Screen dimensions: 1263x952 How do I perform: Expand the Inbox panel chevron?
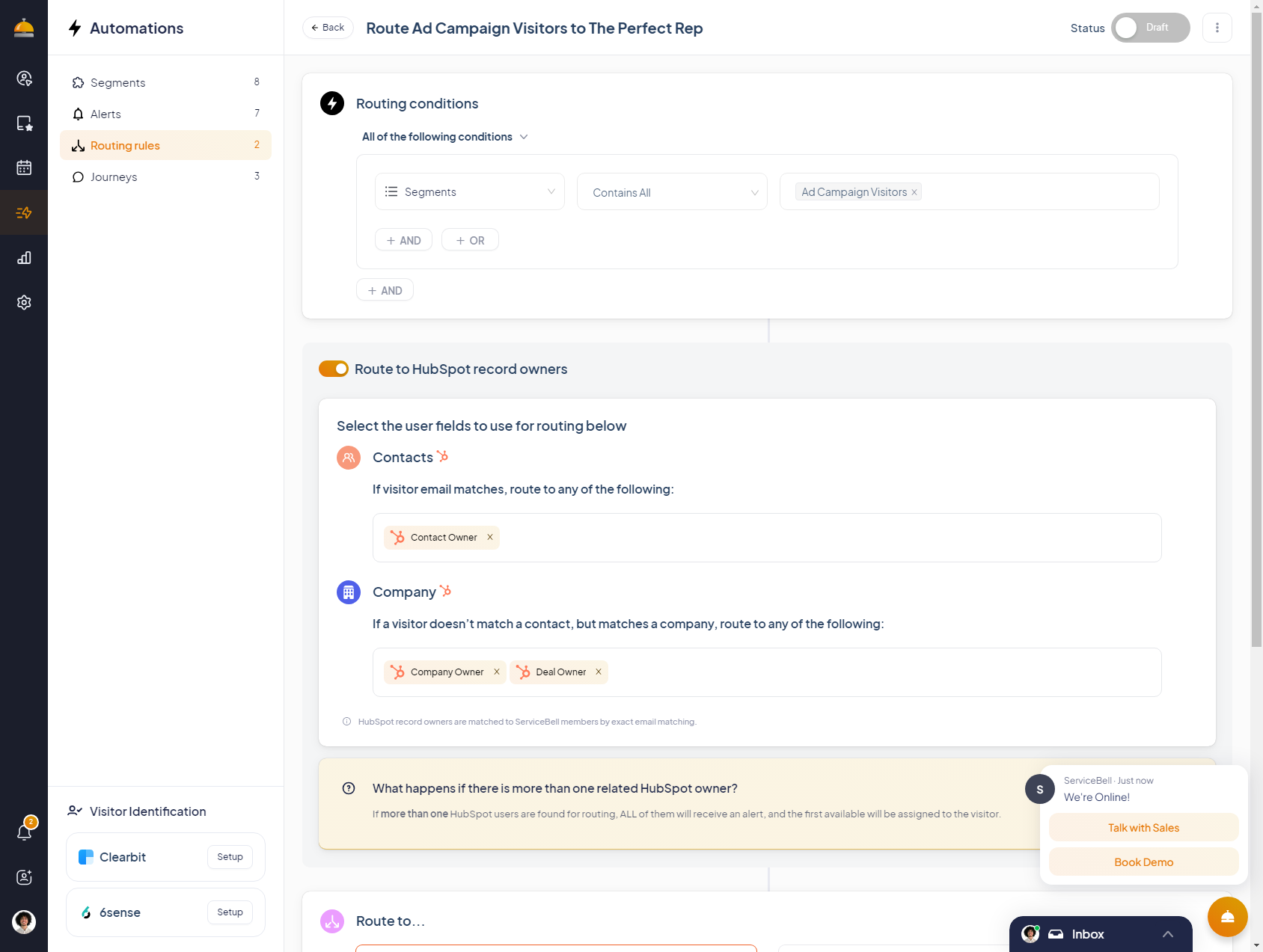[x=1167, y=934]
